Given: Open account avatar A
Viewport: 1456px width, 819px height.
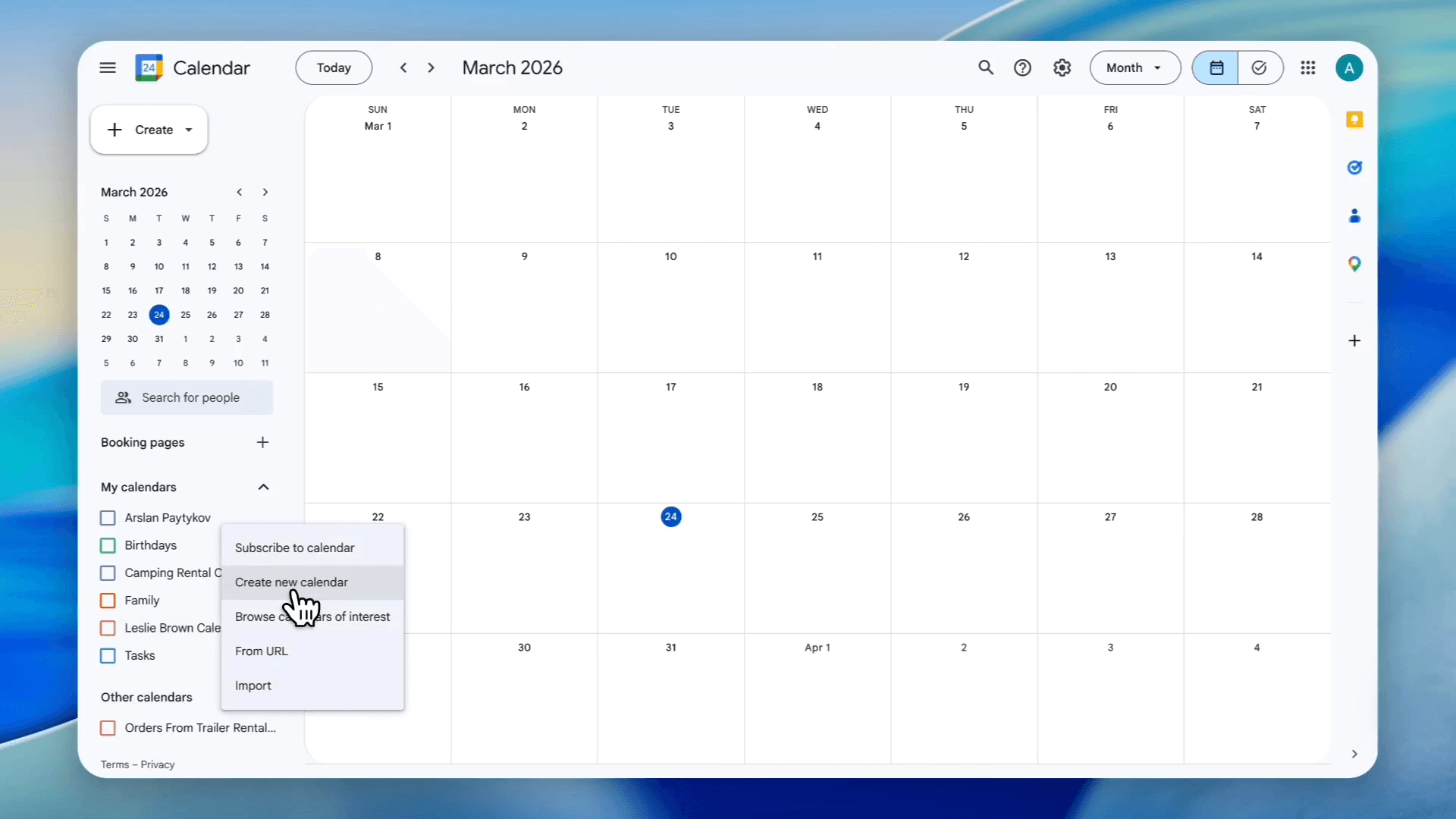Looking at the screenshot, I should point(1349,68).
